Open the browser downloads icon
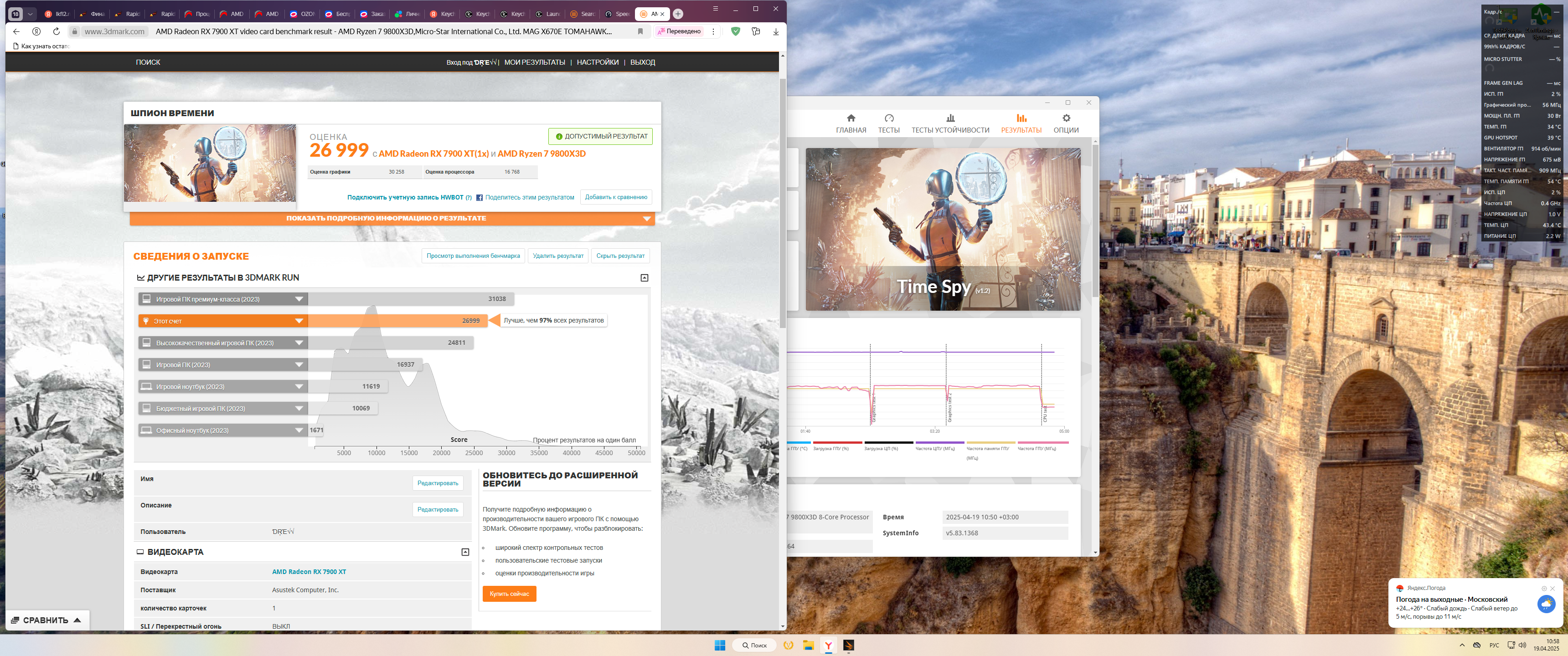This screenshot has height=656, width=1568. [x=775, y=31]
